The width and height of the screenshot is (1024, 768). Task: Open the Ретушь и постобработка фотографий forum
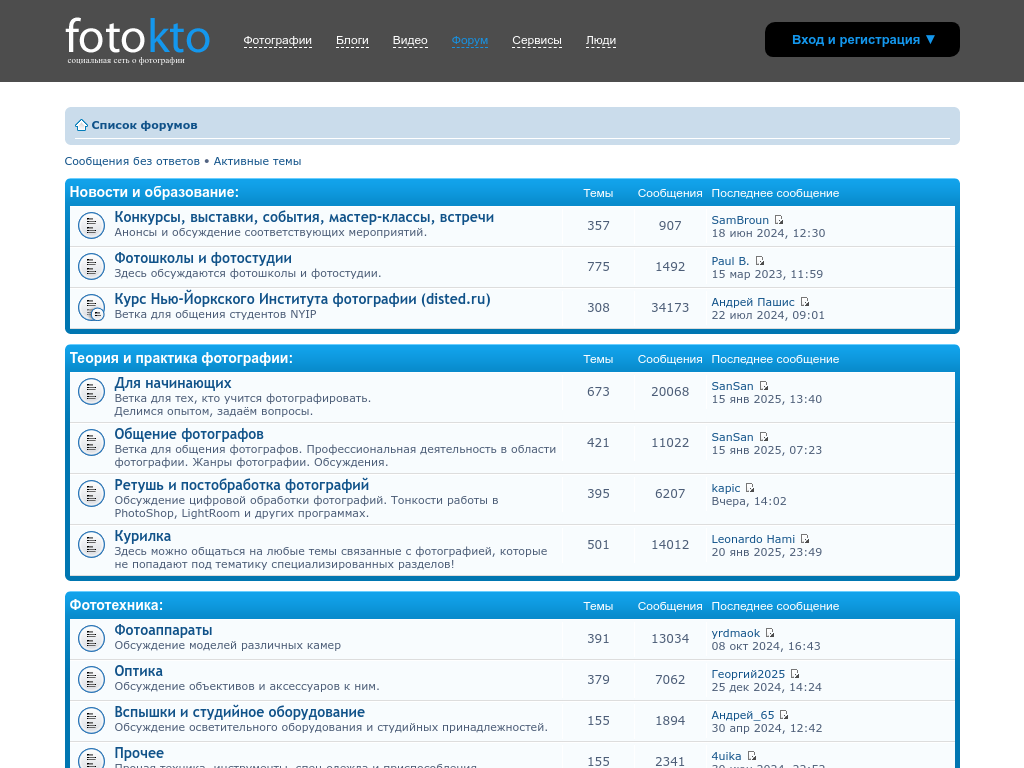[241, 485]
